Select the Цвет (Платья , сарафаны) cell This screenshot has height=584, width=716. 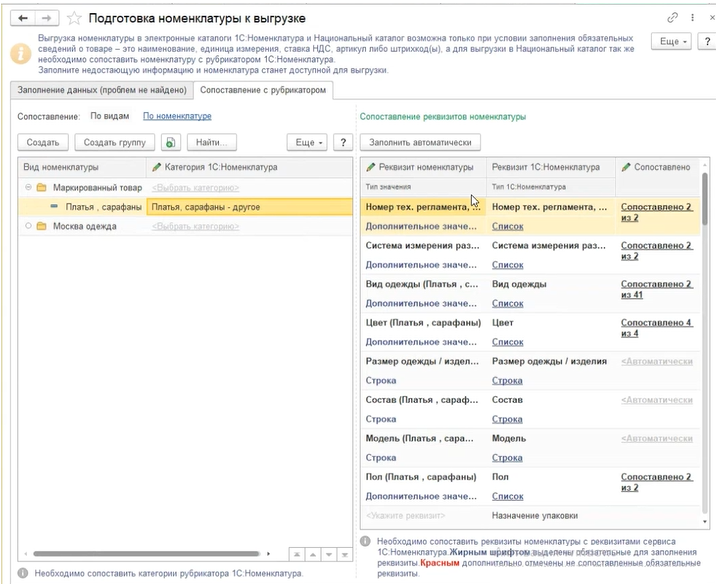(423, 323)
